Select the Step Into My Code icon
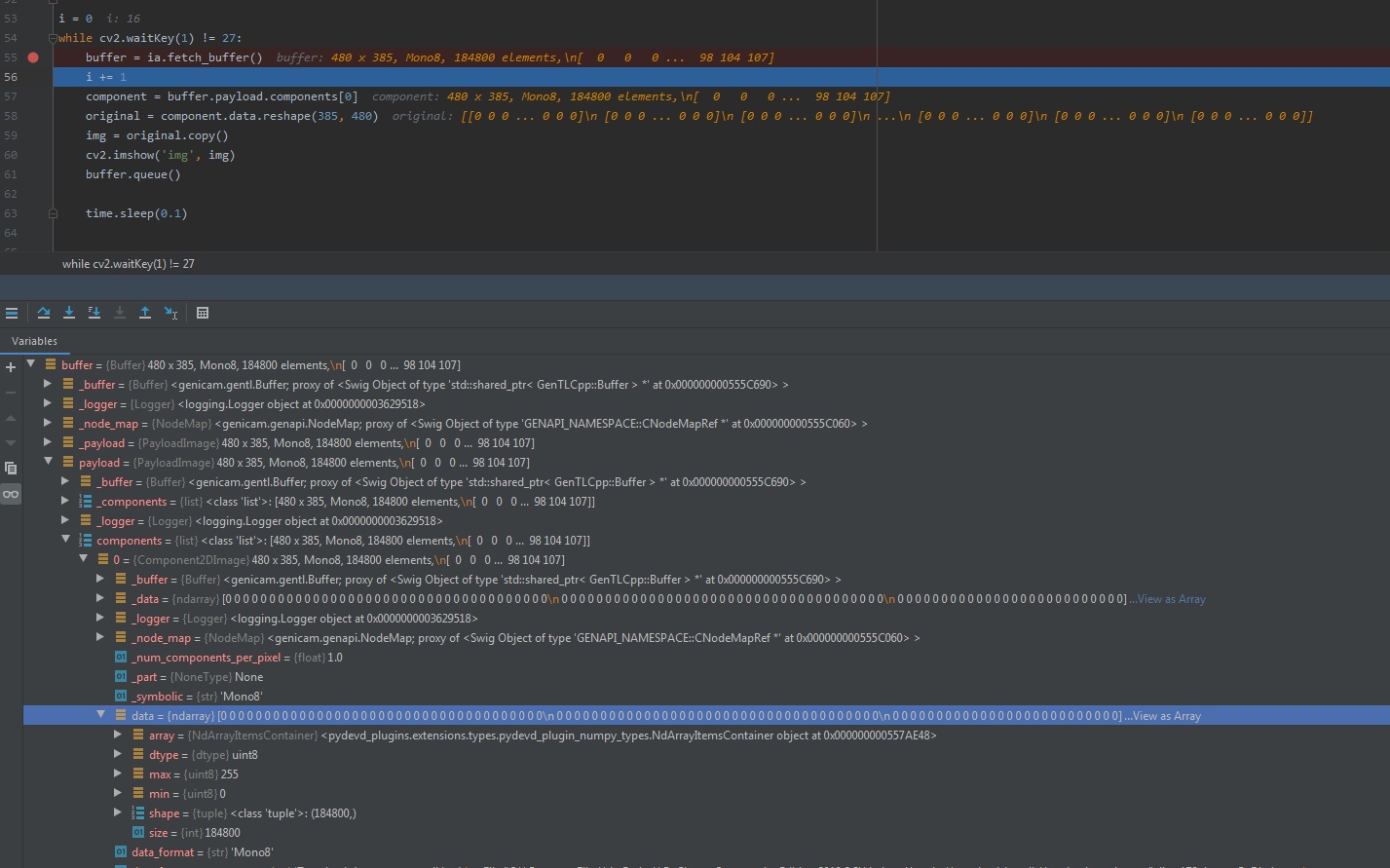 tap(94, 313)
